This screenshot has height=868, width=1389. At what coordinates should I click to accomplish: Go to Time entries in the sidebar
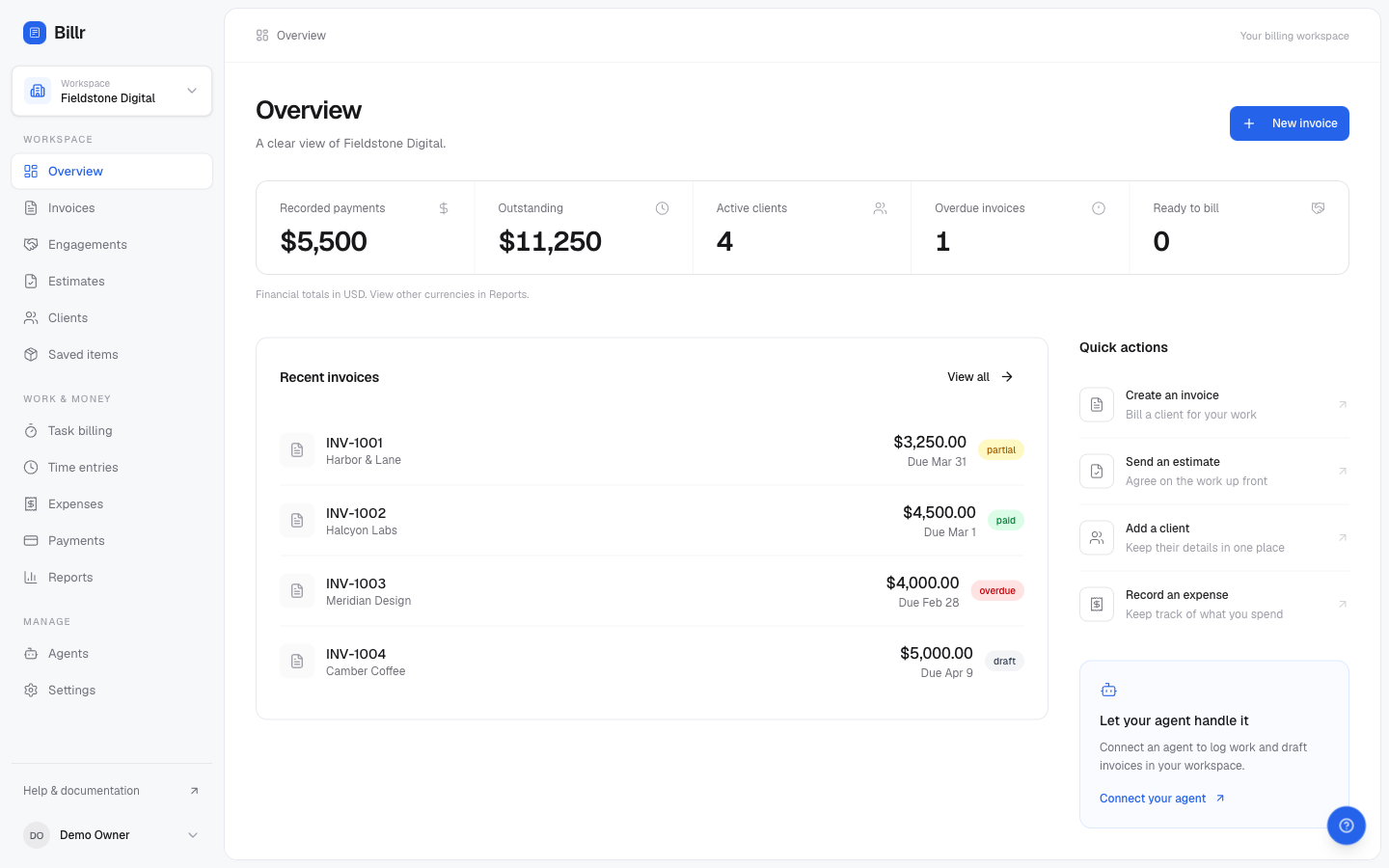pos(112,468)
